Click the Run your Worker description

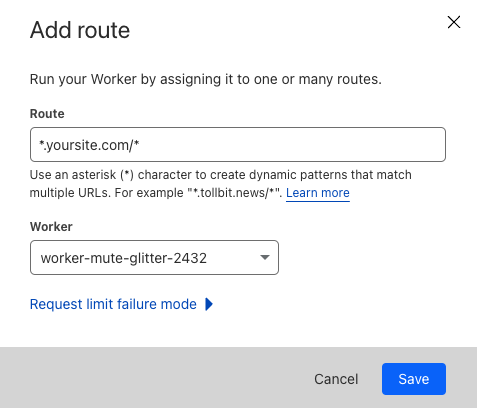tap(206, 79)
